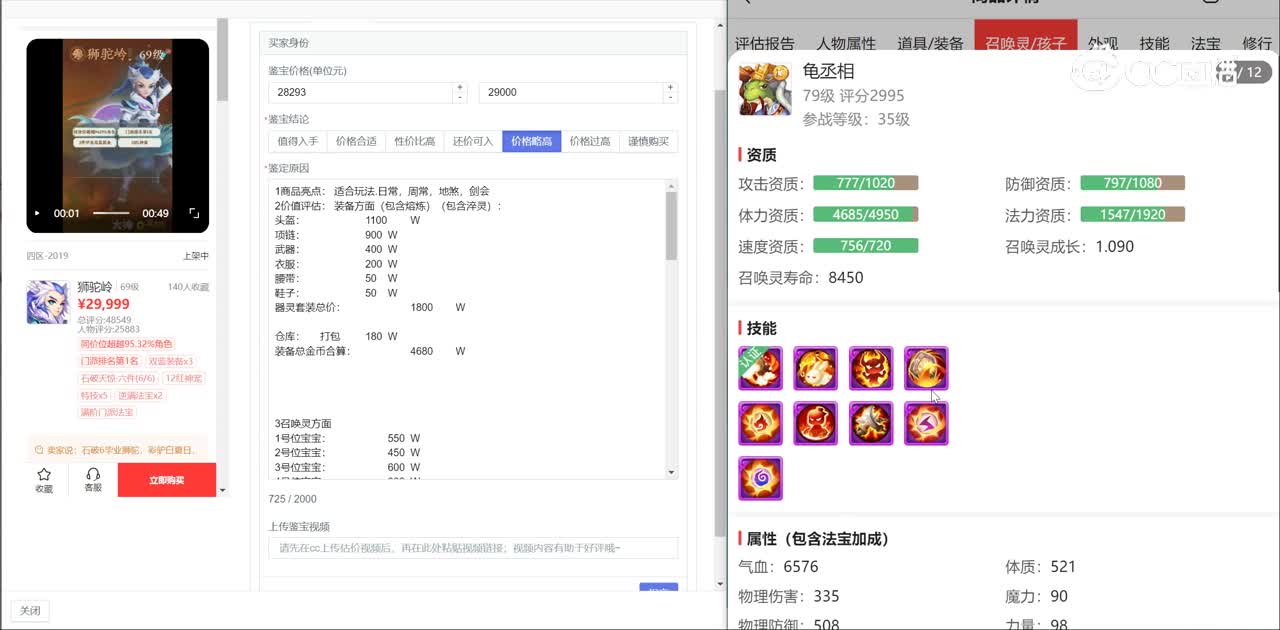Click the 12红神宠 tag

point(184,378)
